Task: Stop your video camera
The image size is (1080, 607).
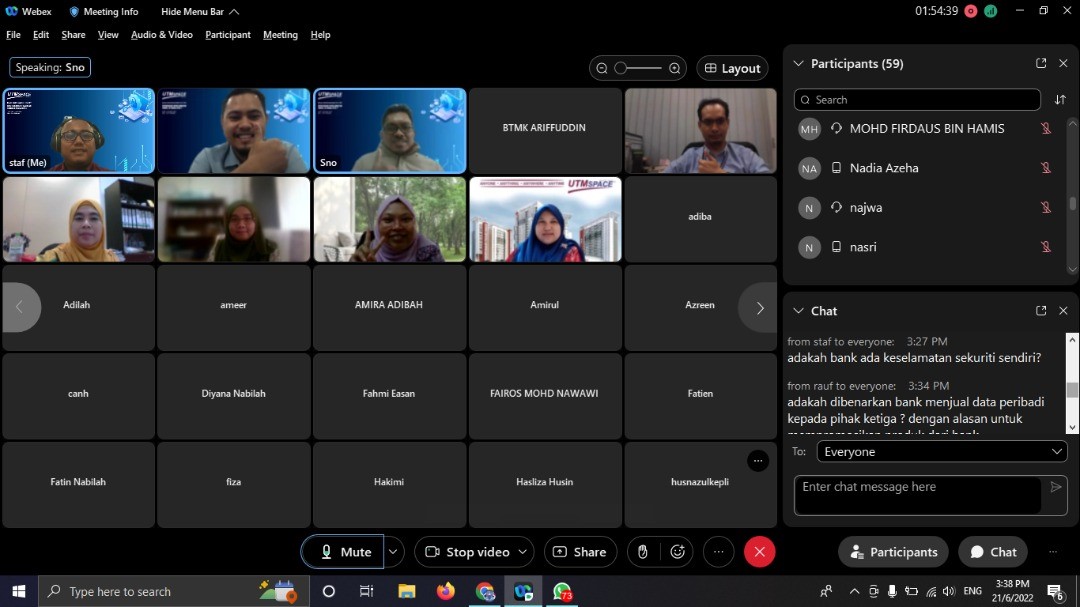Action: (467, 552)
